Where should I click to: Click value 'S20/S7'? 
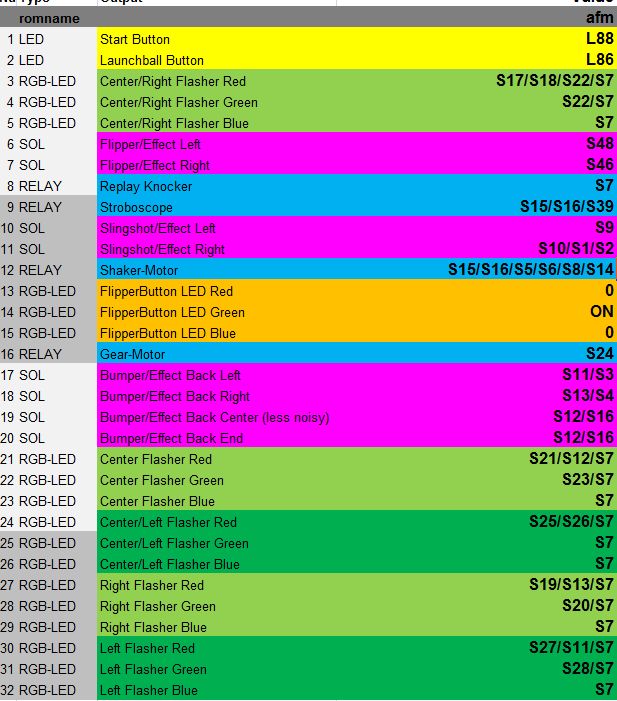coord(587,606)
